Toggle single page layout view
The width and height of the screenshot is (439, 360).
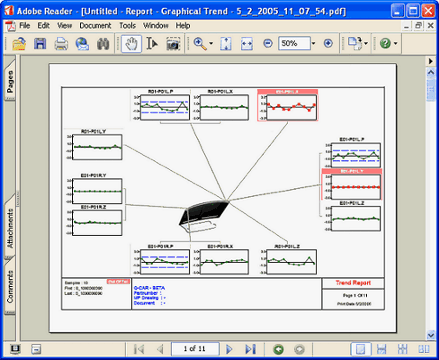[361, 349]
